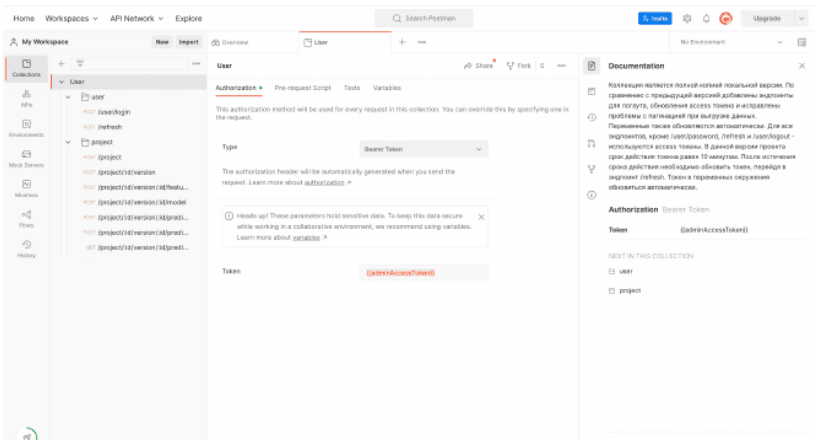Select the /user/login request
This screenshot has width=825, height=440.
coord(113,112)
